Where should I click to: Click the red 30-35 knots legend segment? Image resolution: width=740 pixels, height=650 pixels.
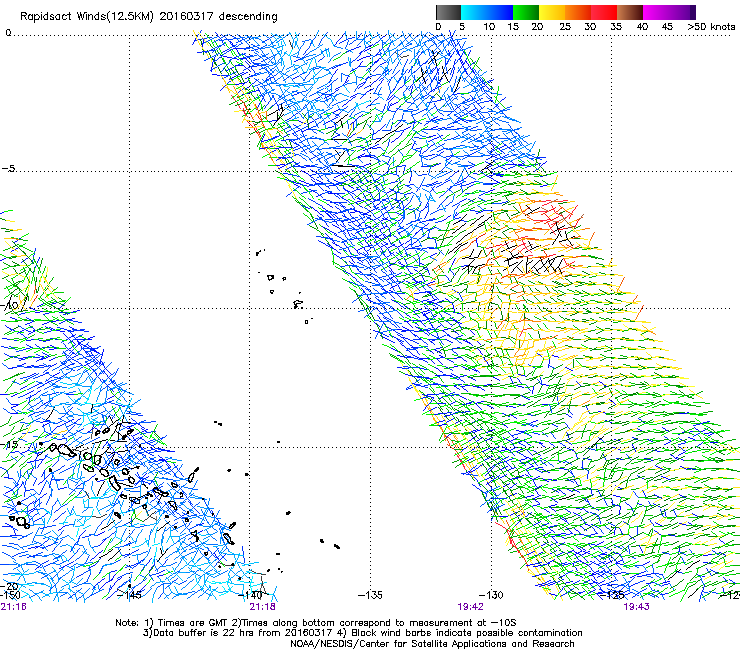[x=604, y=12]
